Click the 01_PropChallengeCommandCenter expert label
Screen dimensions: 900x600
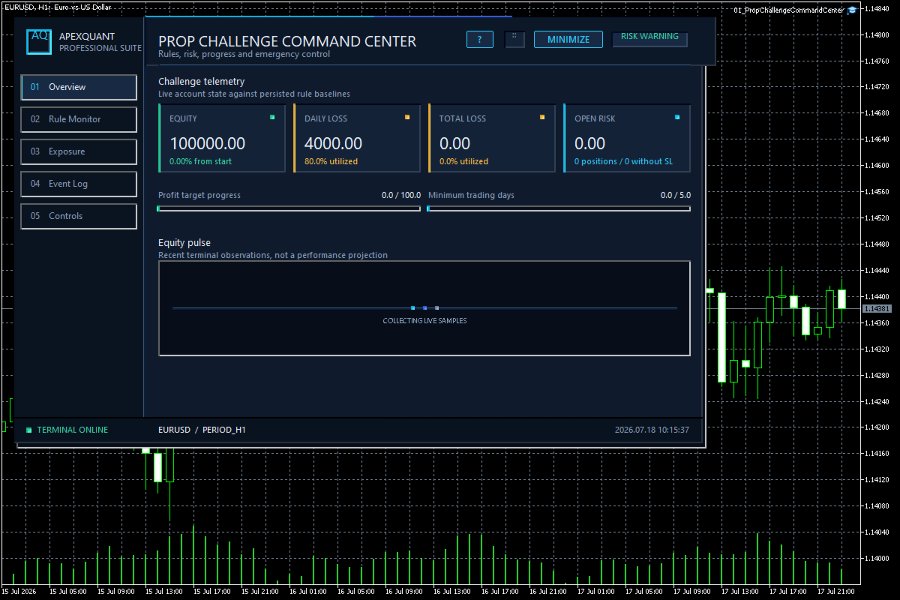[789, 10]
